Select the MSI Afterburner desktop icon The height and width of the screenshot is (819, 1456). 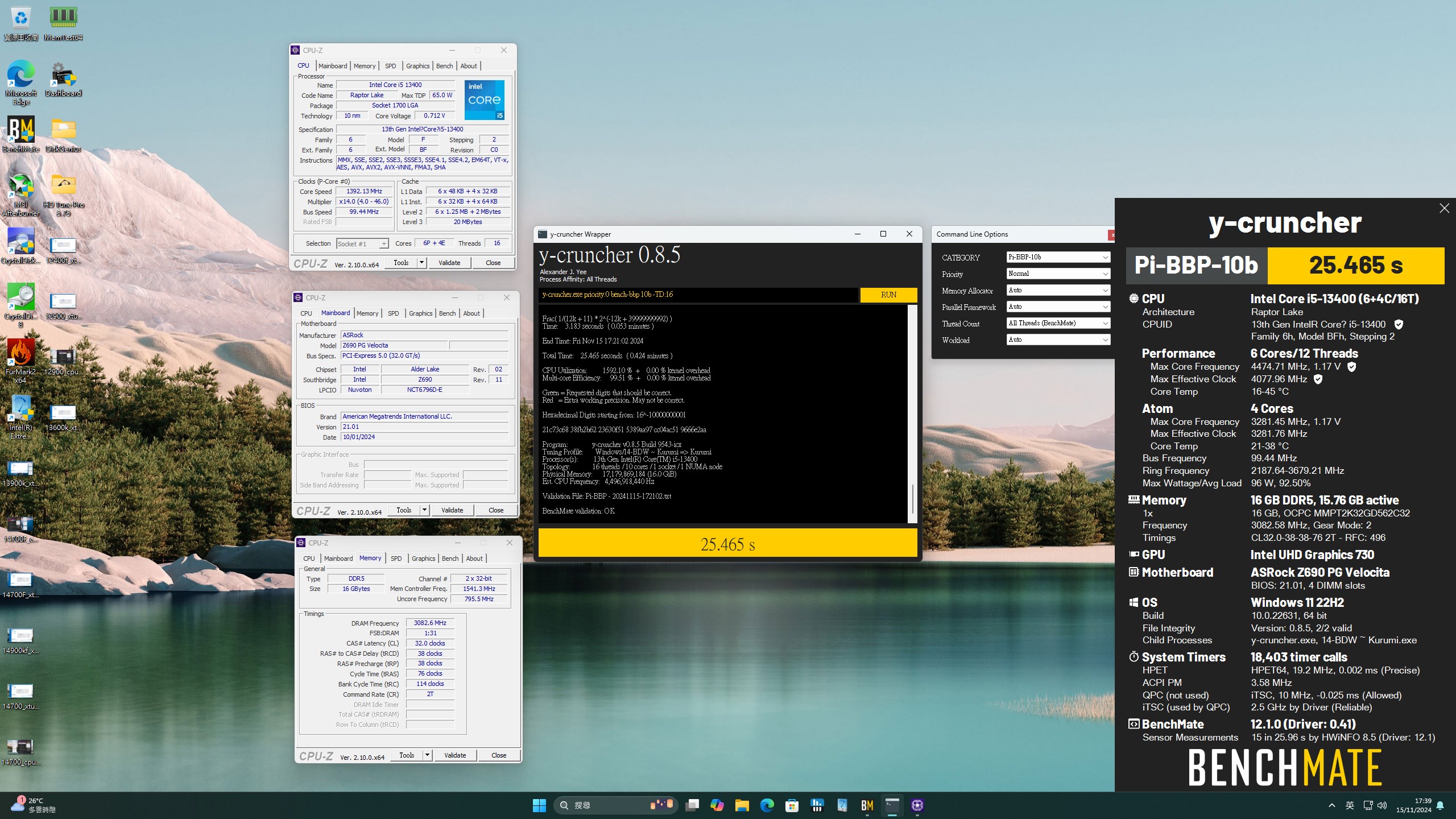tap(21, 195)
